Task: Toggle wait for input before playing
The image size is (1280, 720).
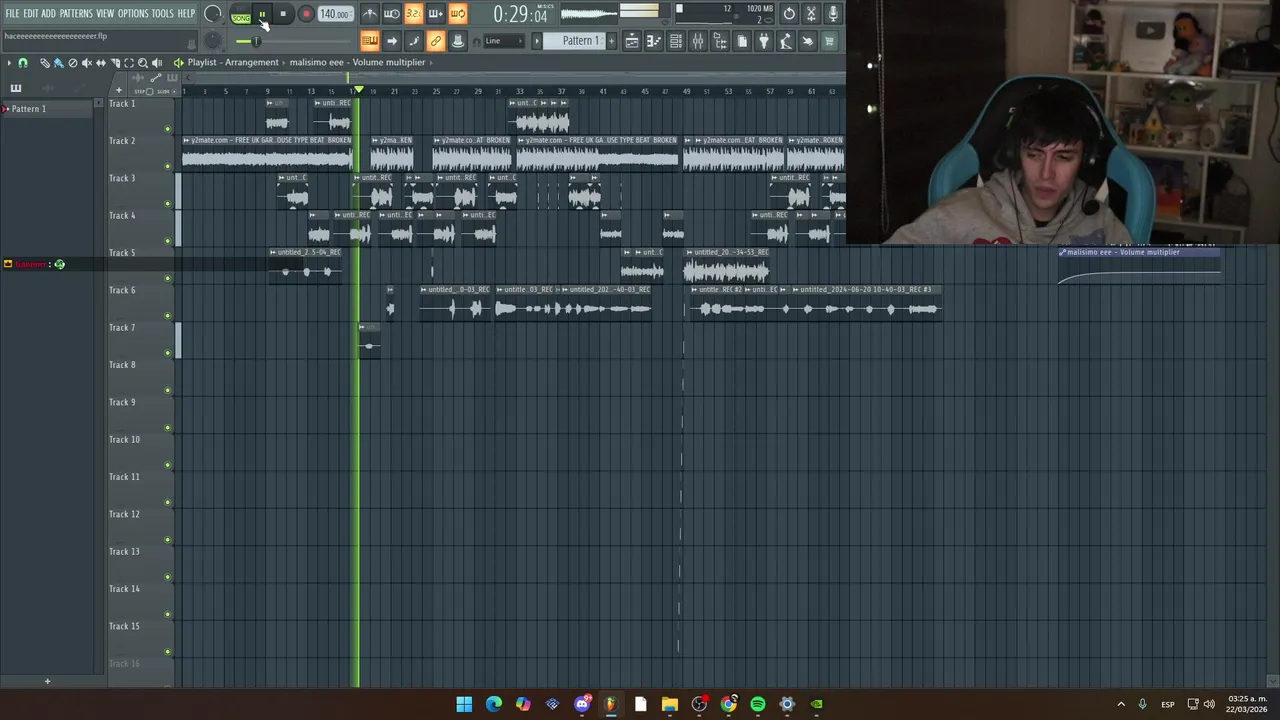Action: [x=392, y=14]
